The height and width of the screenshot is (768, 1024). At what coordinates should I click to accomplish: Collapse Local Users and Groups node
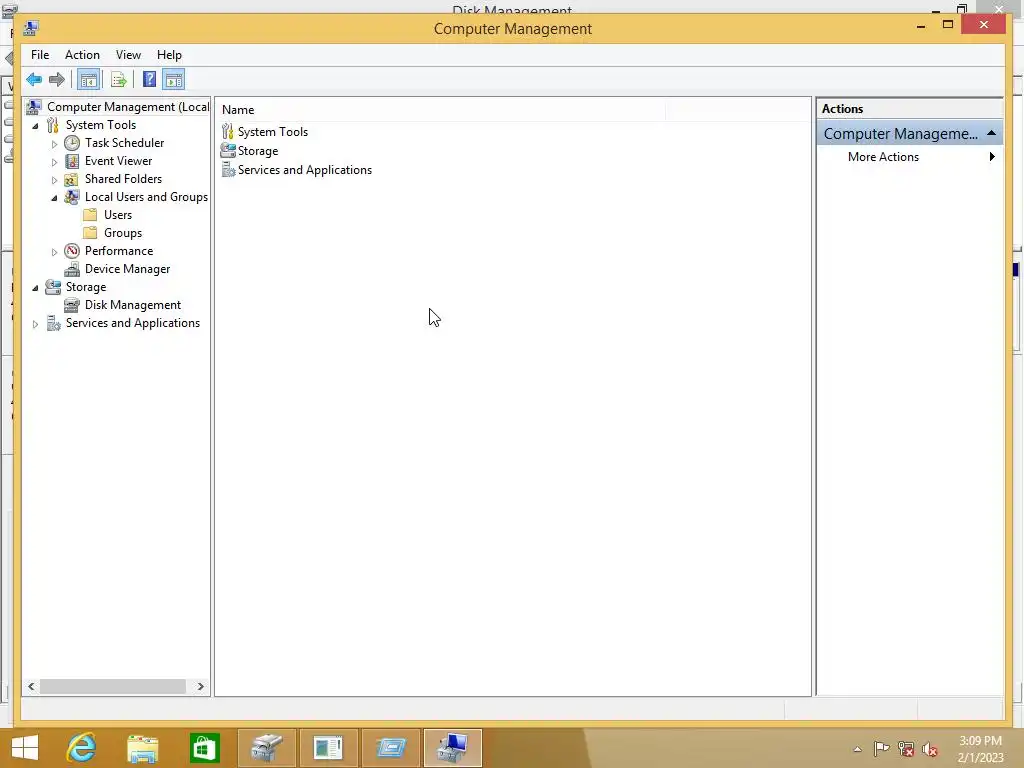(x=54, y=198)
